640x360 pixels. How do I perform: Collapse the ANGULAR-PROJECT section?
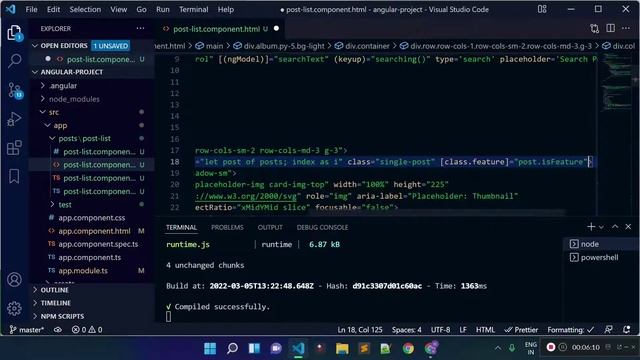(x=35, y=72)
